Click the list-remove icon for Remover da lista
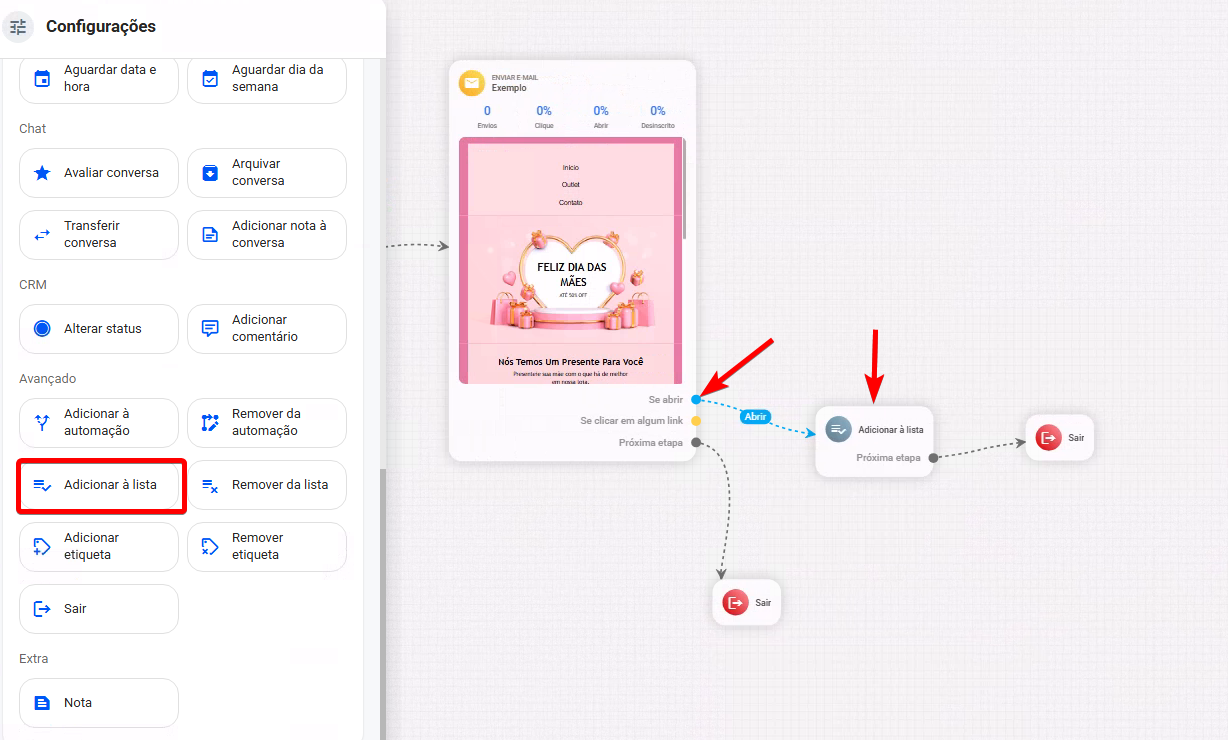 point(210,485)
